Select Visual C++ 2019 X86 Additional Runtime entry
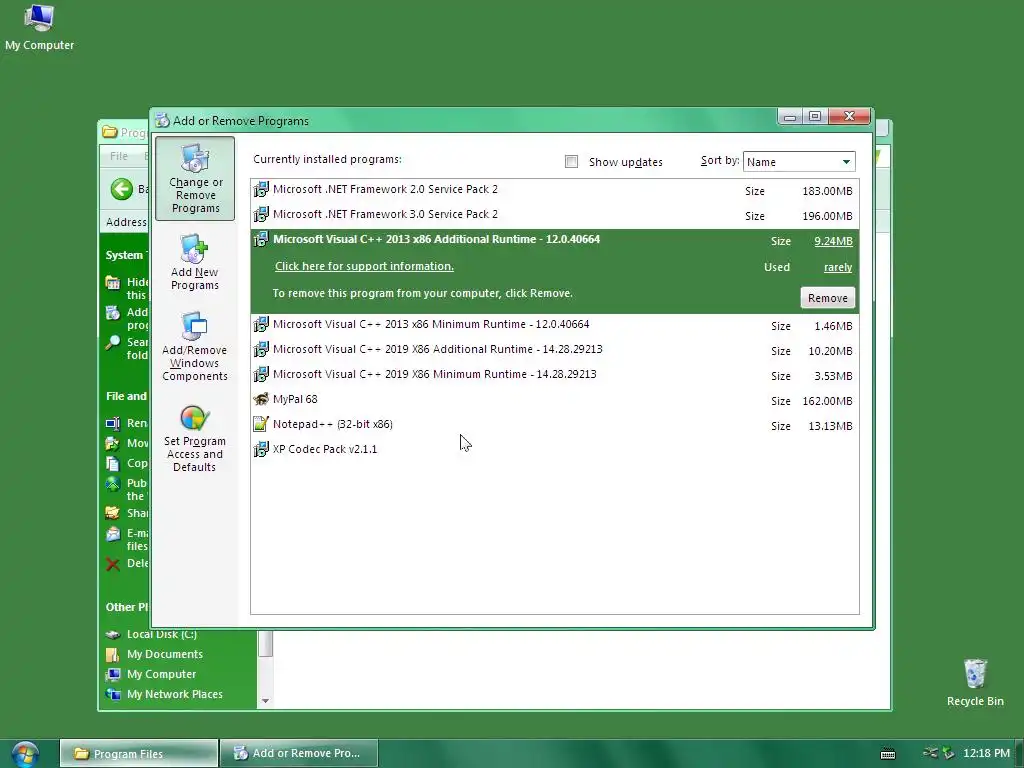This screenshot has width=1024, height=768. (x=554, y=350)
